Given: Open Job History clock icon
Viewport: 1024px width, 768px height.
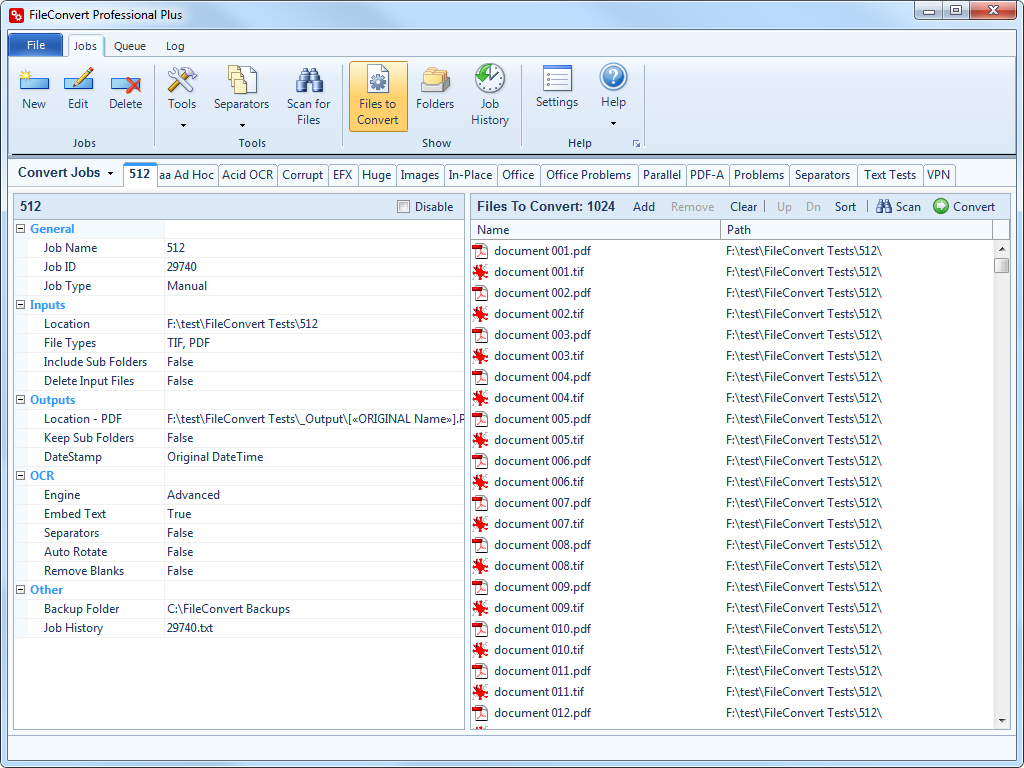Looking at the screenshot, I should (x=489, y=81).
